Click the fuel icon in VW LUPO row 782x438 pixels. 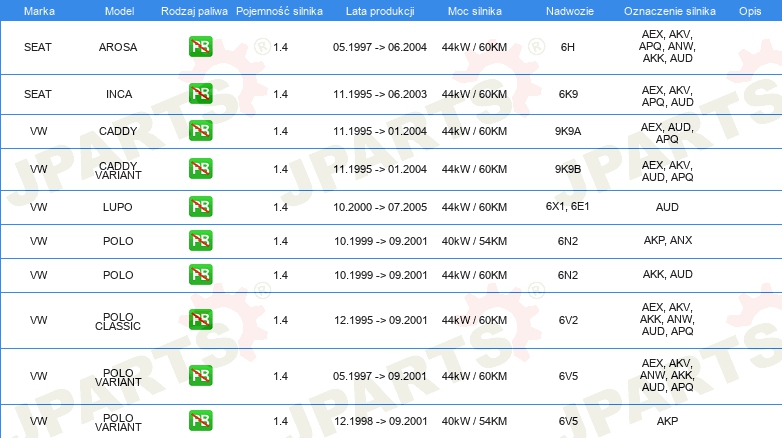tap(200, 207)
